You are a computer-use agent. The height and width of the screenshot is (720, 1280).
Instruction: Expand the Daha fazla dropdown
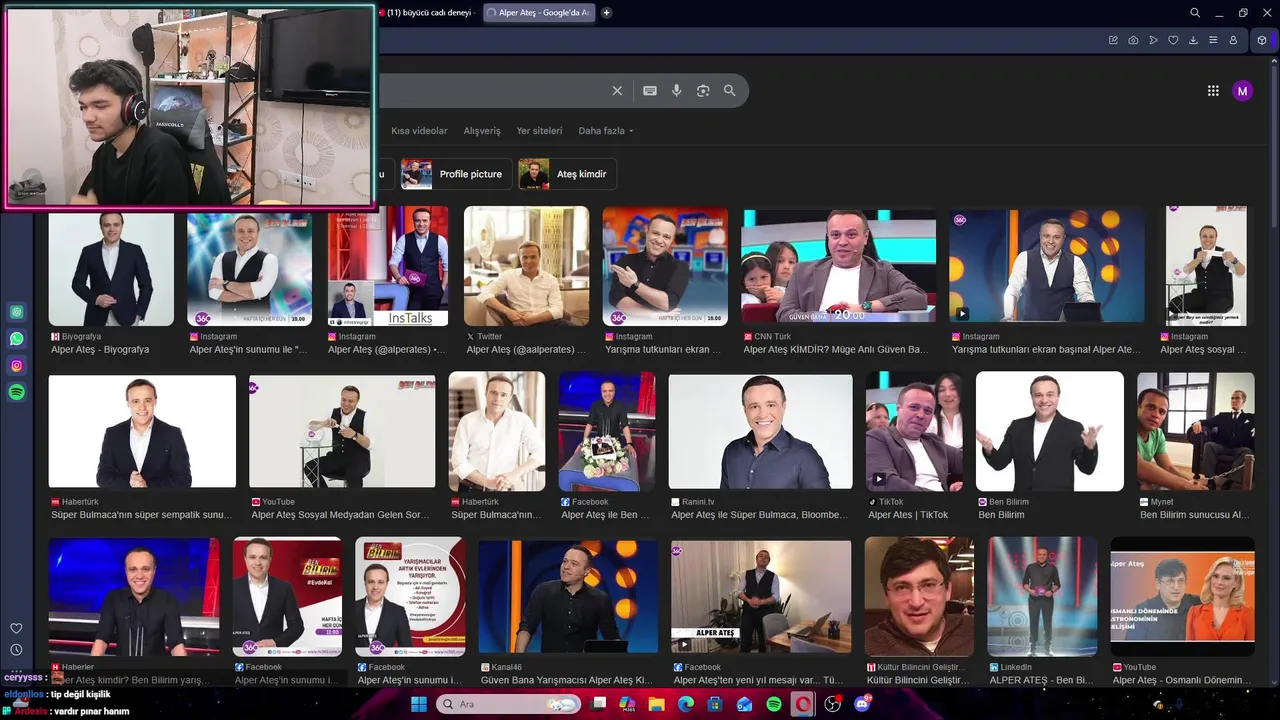coord(606,131)
